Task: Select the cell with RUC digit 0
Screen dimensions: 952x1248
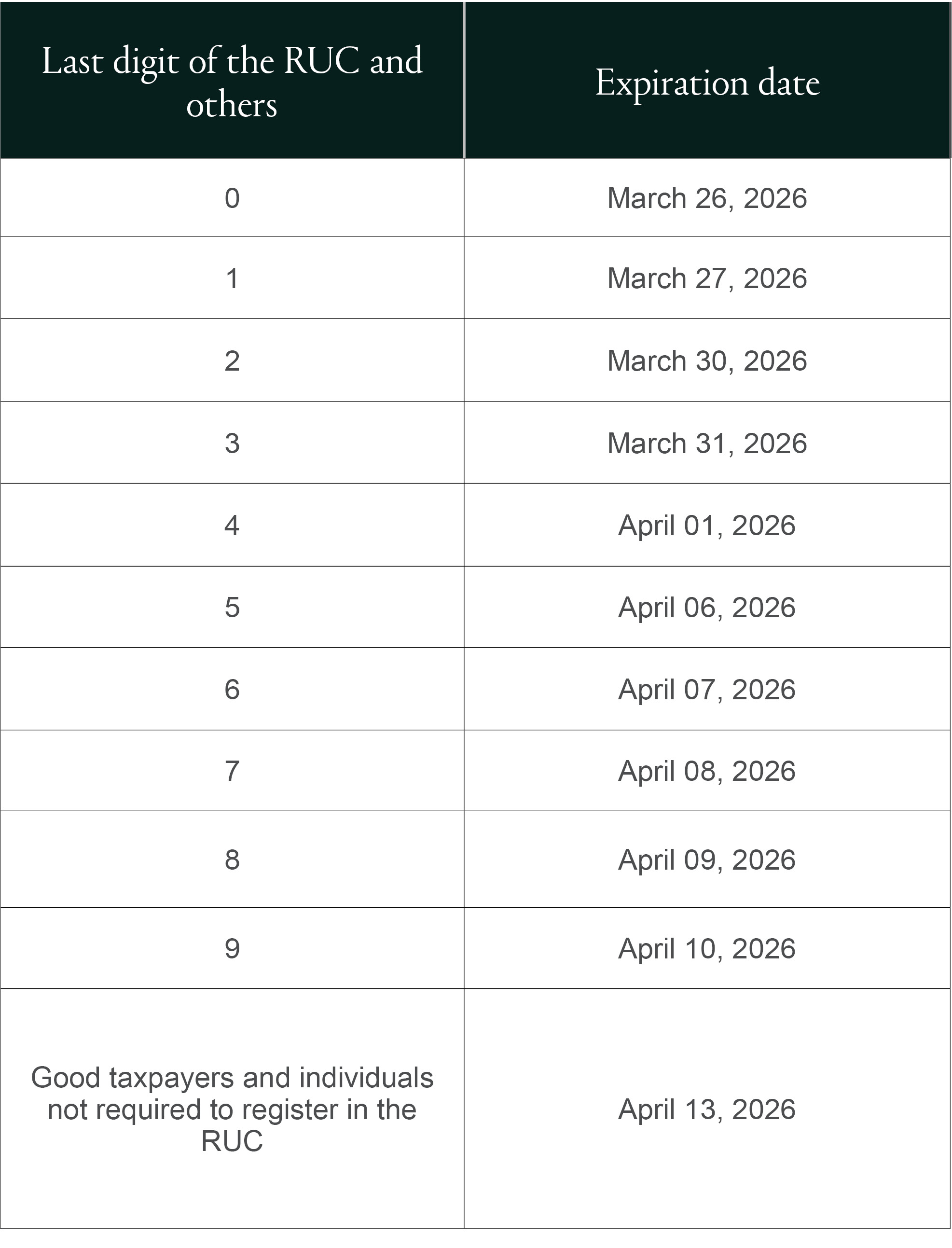Action: (x=232, y=198)
